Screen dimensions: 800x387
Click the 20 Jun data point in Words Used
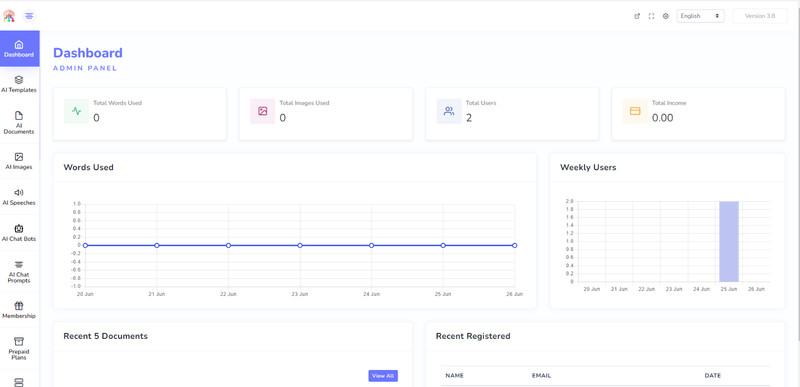pyautogui.click(x=85, y=245)
